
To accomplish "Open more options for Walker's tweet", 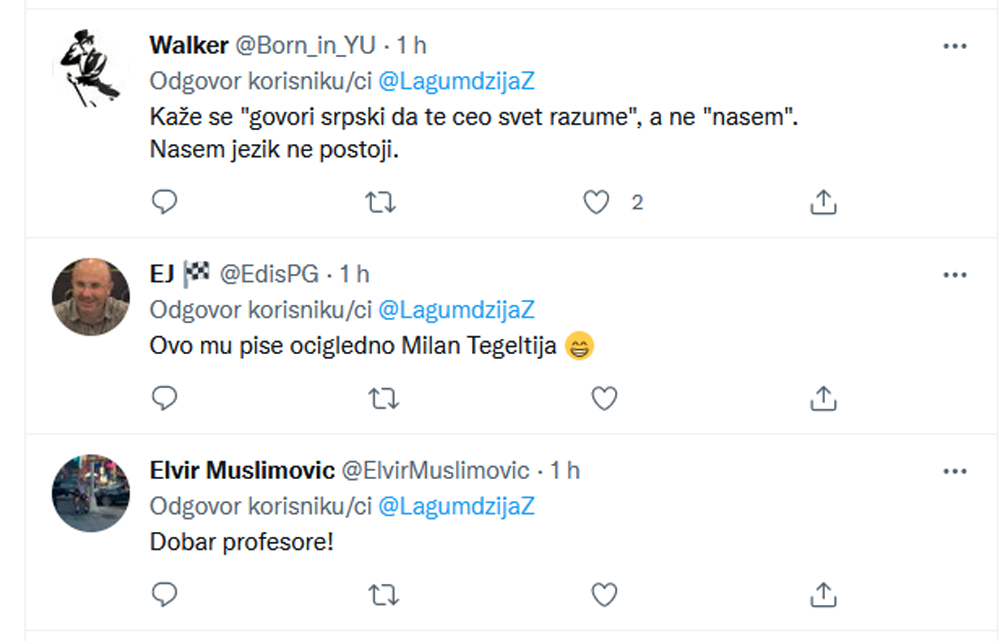I will pos(955,46).
